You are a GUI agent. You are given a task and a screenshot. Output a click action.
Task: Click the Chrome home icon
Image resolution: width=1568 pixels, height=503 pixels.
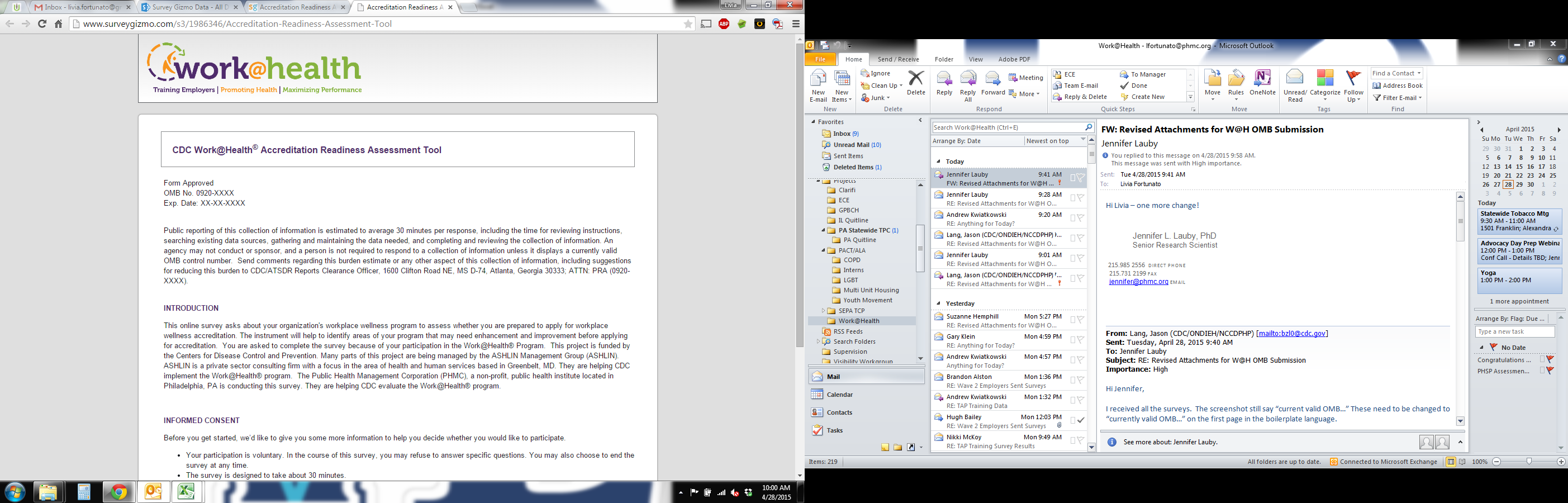click(x=59, y=23)
